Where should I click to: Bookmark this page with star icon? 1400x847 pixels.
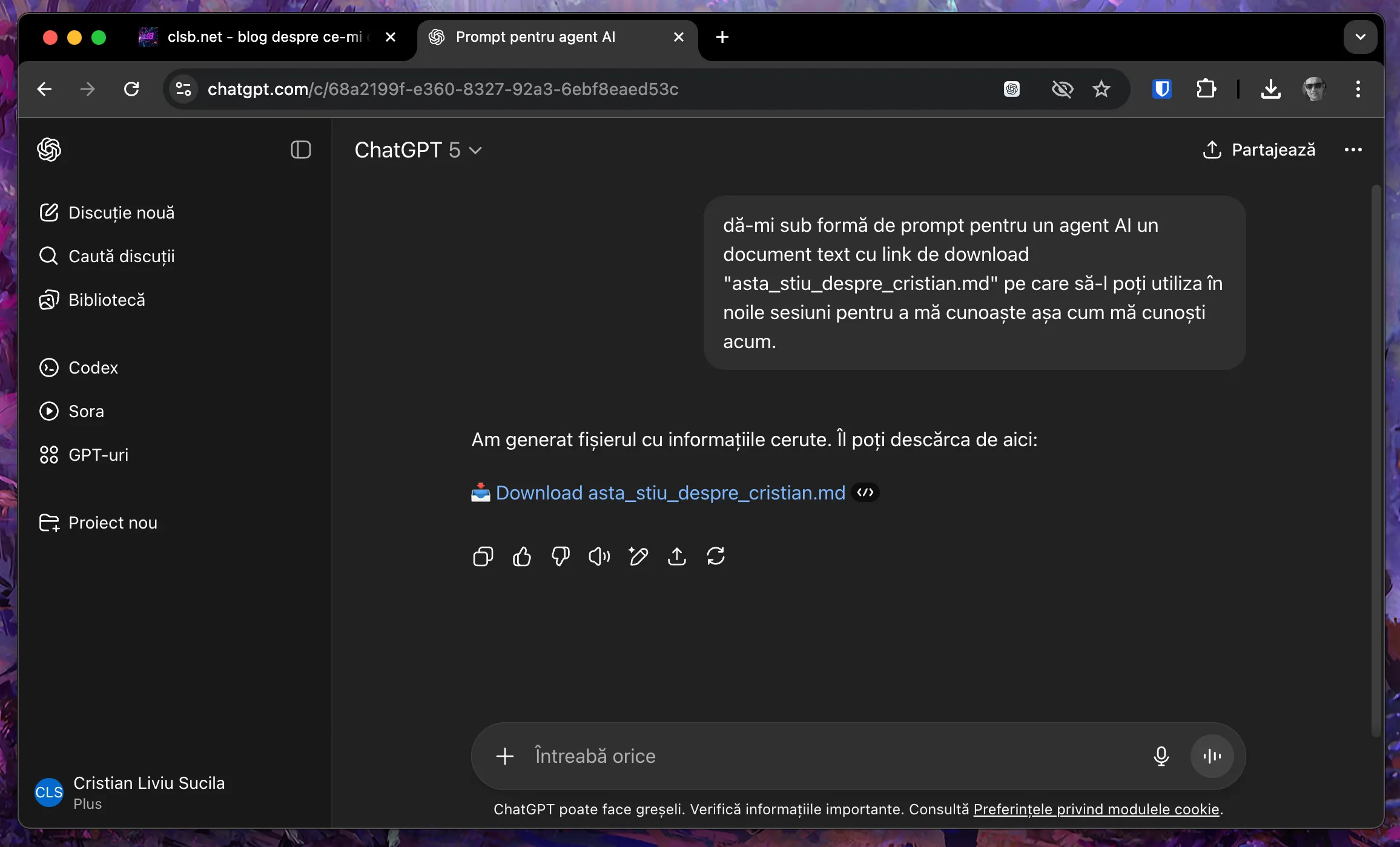pyautogui.click(x=1101, y=89)
